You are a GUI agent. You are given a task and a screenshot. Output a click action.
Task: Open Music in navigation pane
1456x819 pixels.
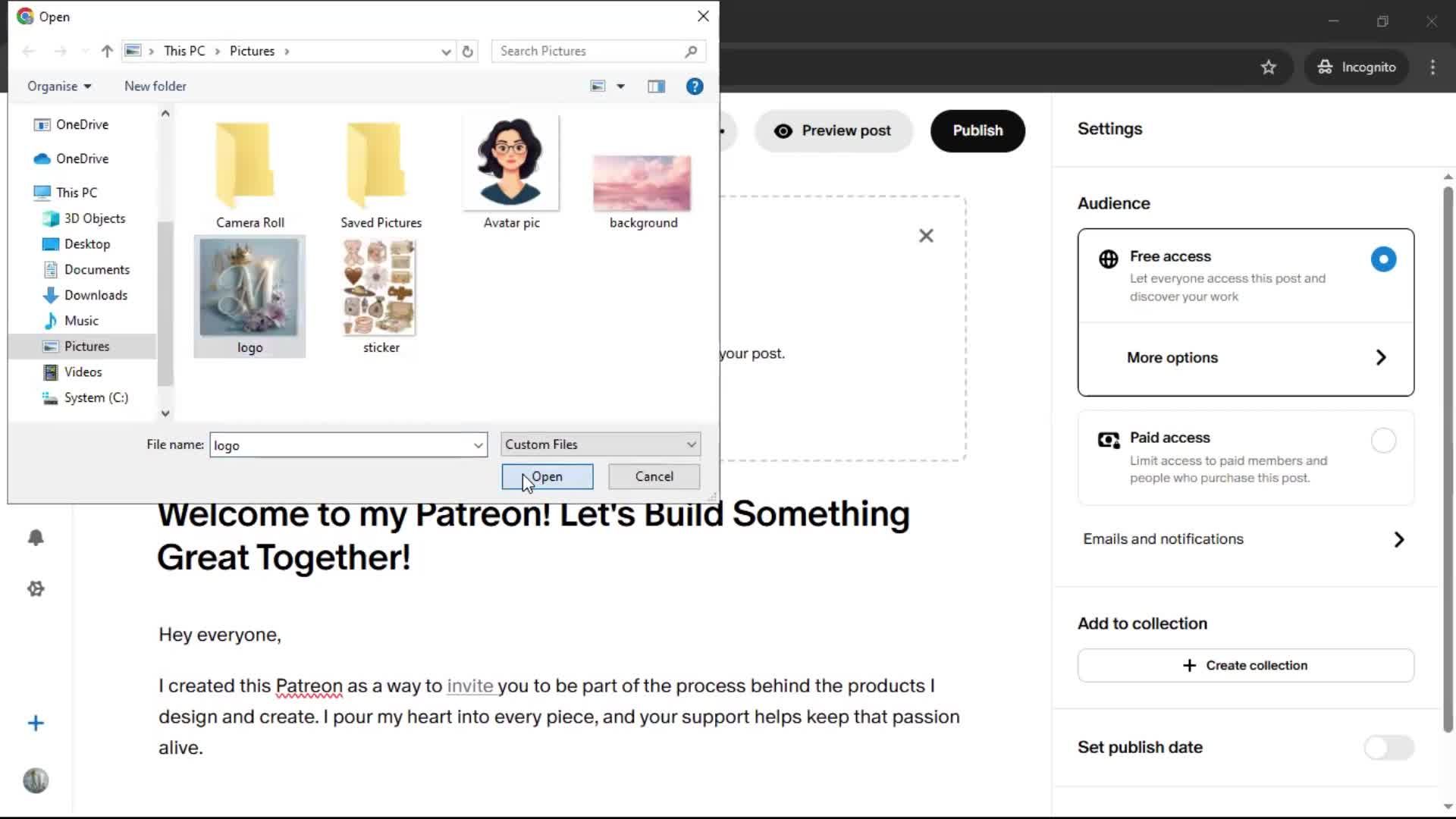pyautogui.click(x=71, y=321)
